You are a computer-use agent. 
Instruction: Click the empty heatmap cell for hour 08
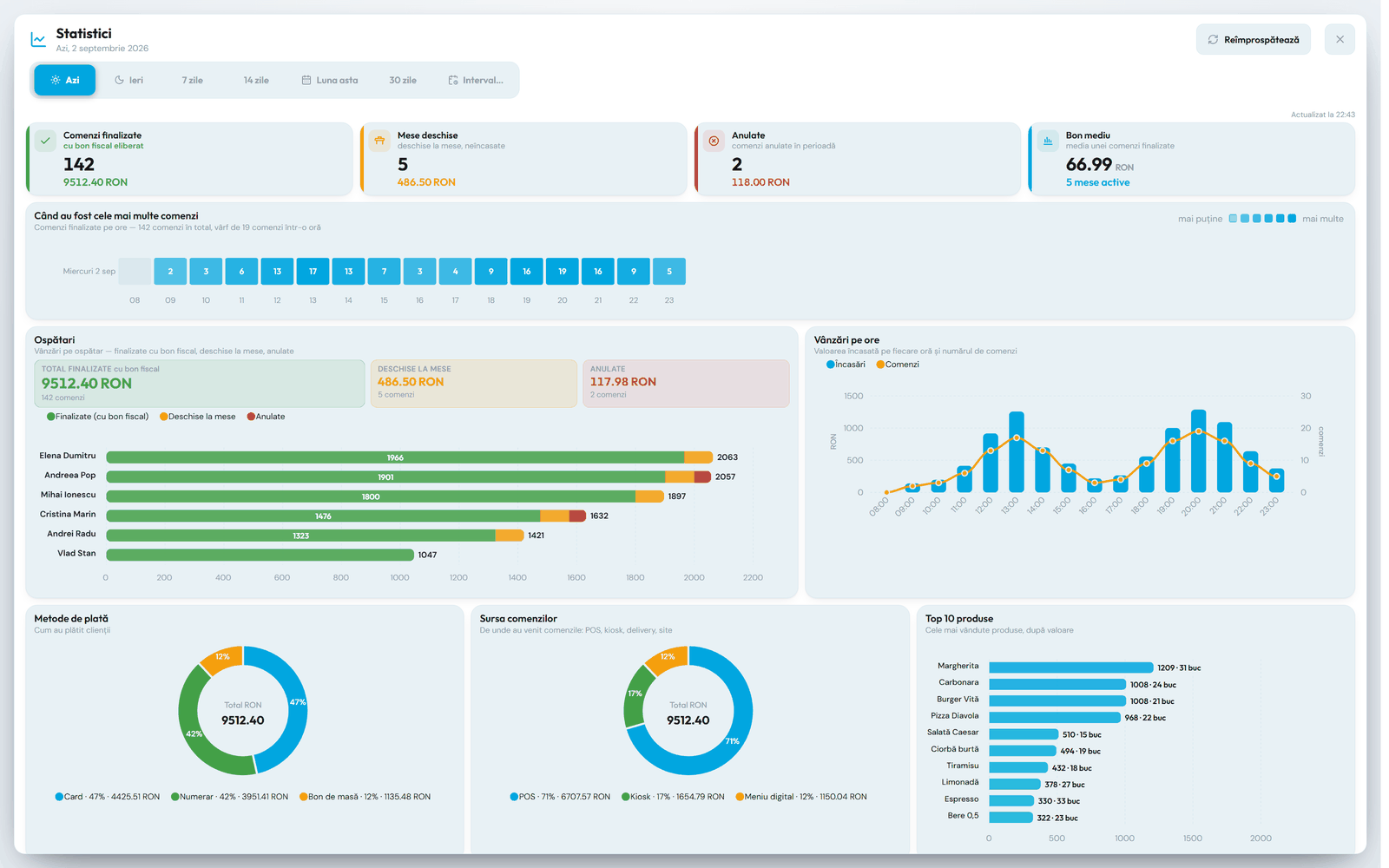(x=135, y=272)
